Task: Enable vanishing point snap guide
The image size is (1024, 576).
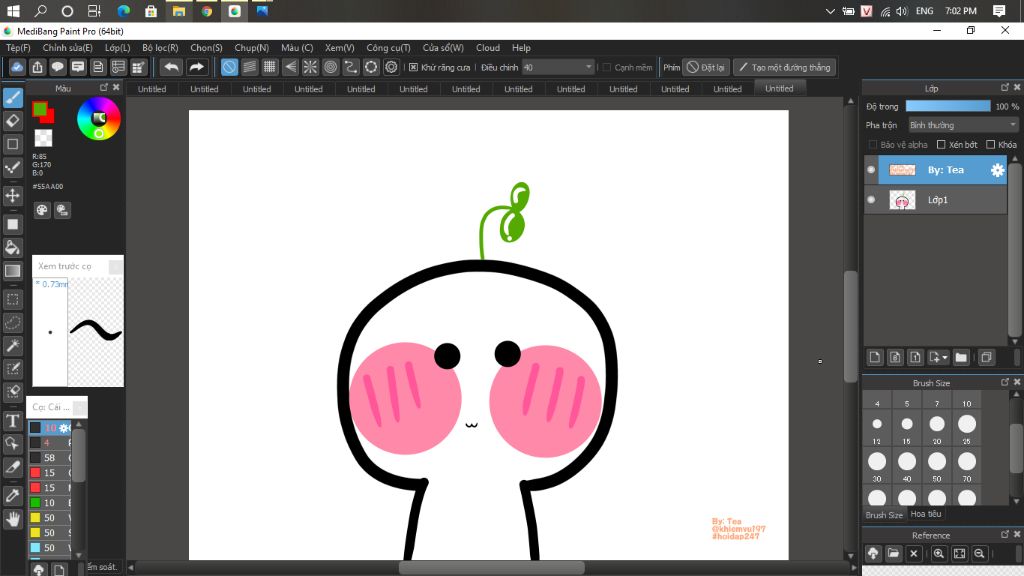Action: (290, 67)
